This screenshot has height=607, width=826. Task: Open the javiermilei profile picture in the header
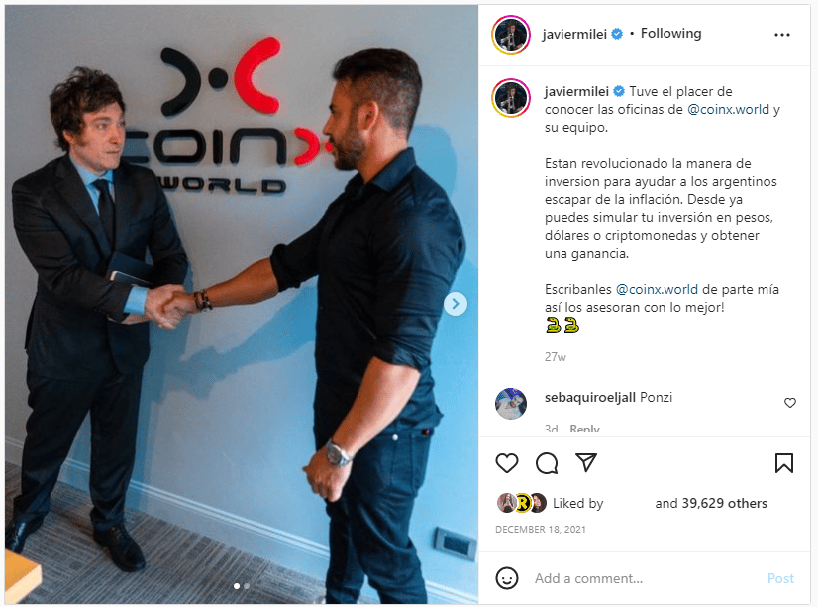(x=511, y=35)
